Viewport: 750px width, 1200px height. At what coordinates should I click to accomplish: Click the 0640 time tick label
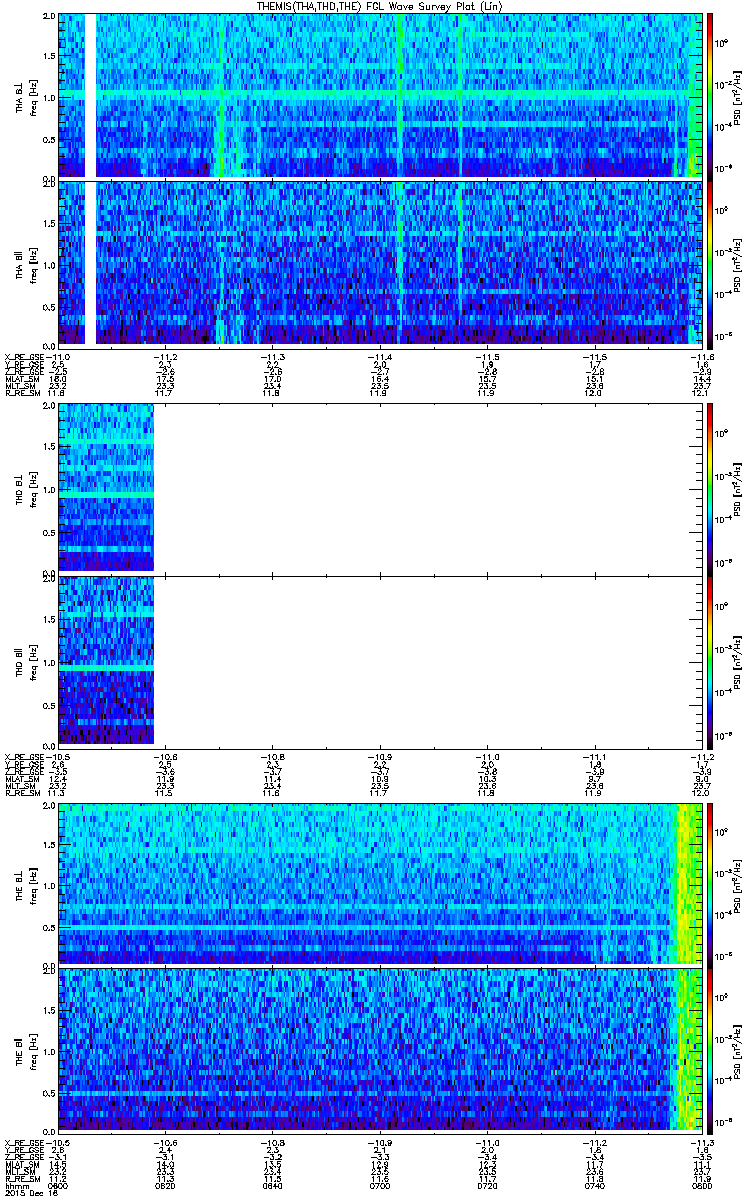273,1185
